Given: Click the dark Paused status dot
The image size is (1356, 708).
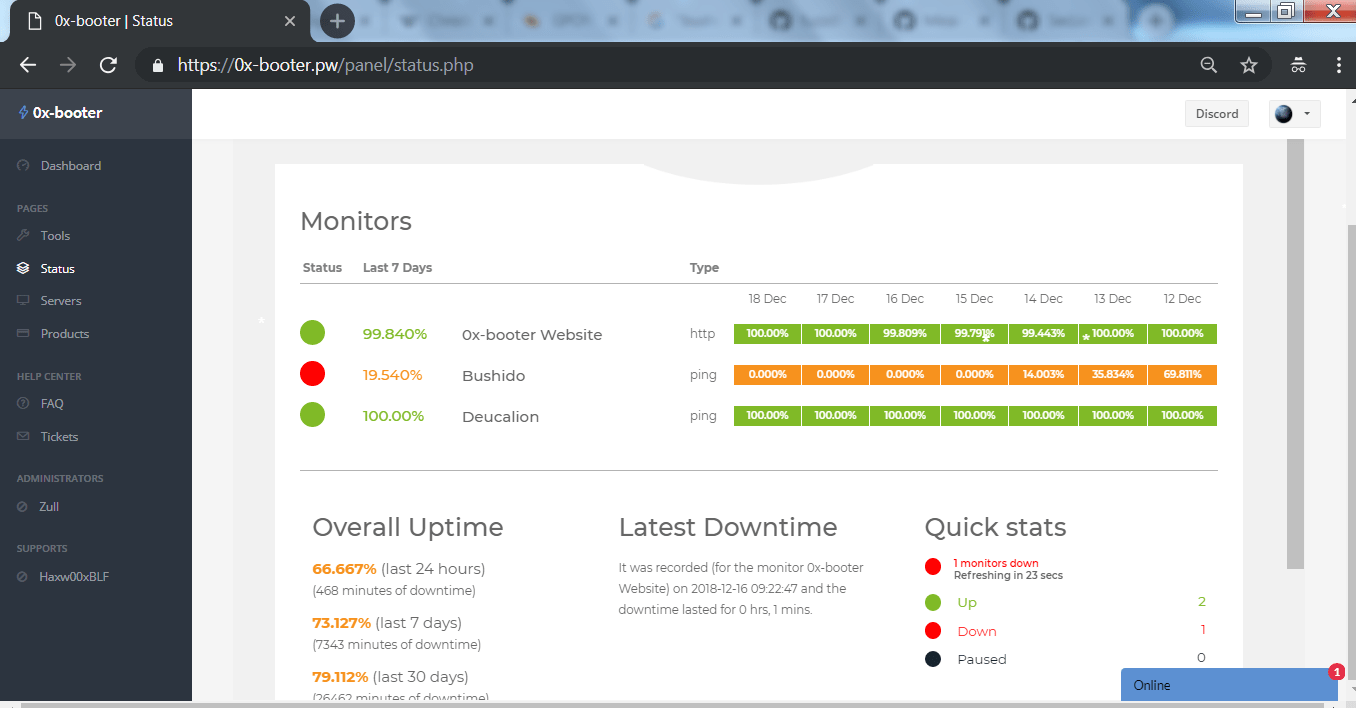Looking at the screenshot, I should point(933,659).
